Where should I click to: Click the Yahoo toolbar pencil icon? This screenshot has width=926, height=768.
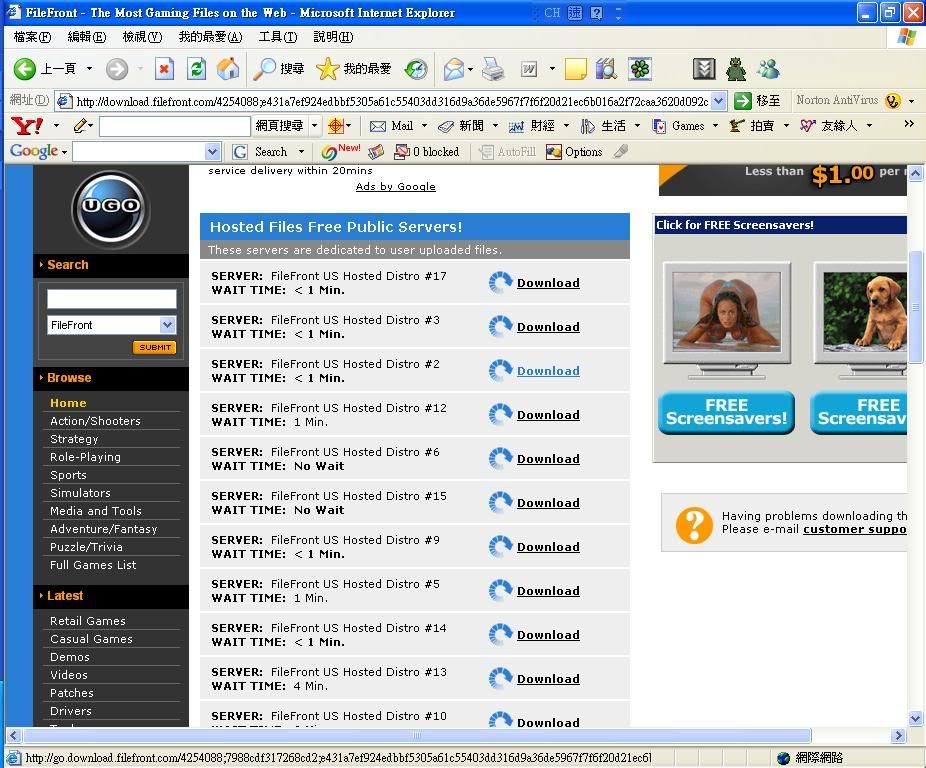80,125
